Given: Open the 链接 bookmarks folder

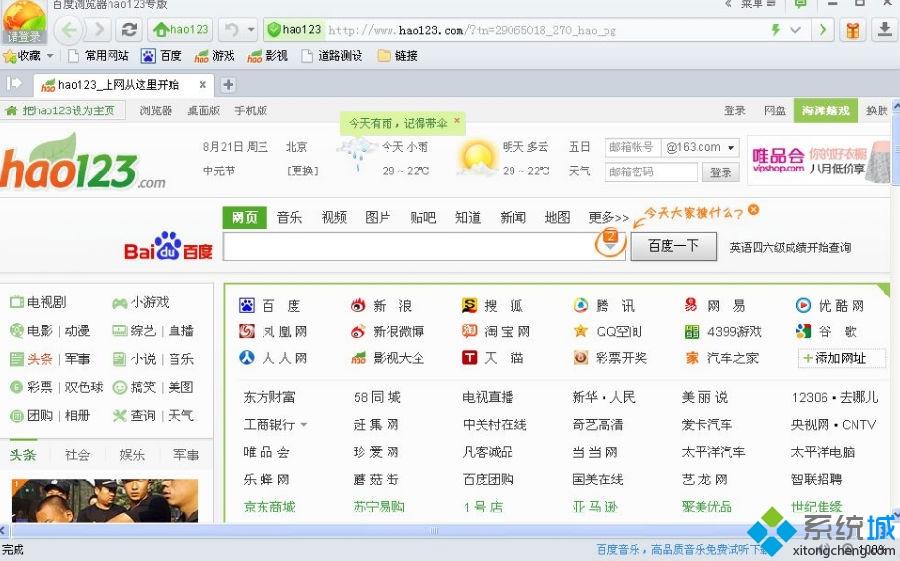Looking at the screenshot, I should point(398,56).
